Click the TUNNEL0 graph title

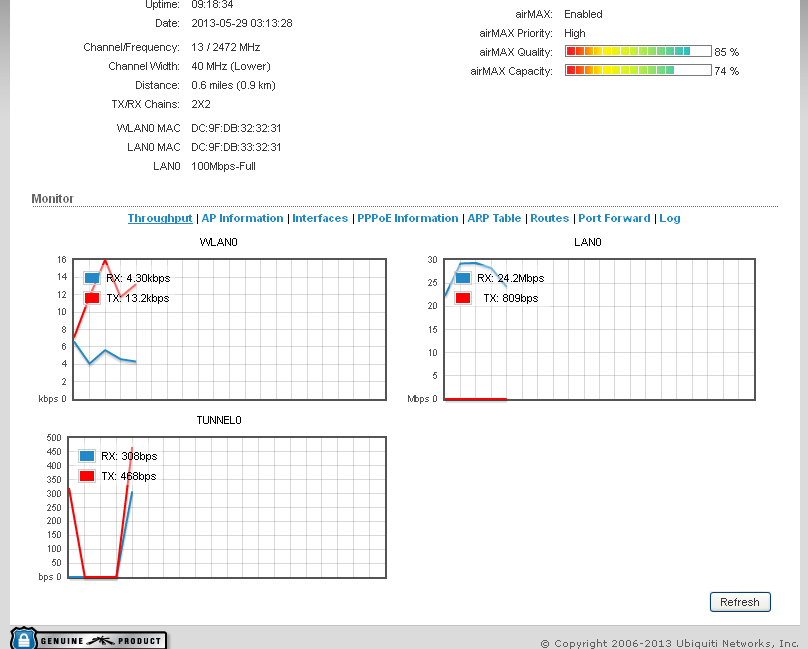click(x=219, y=421)
